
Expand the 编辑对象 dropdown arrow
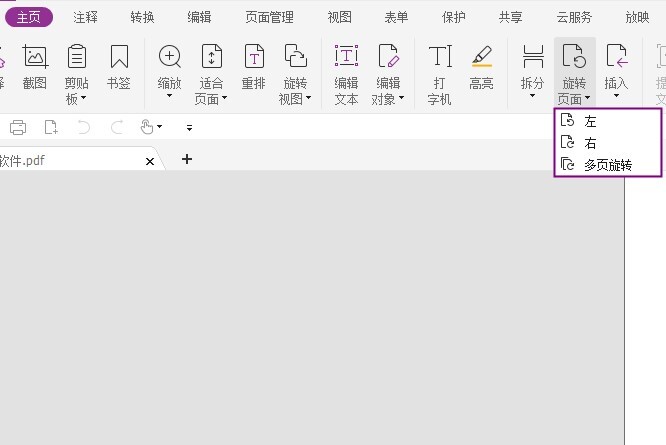401,98
